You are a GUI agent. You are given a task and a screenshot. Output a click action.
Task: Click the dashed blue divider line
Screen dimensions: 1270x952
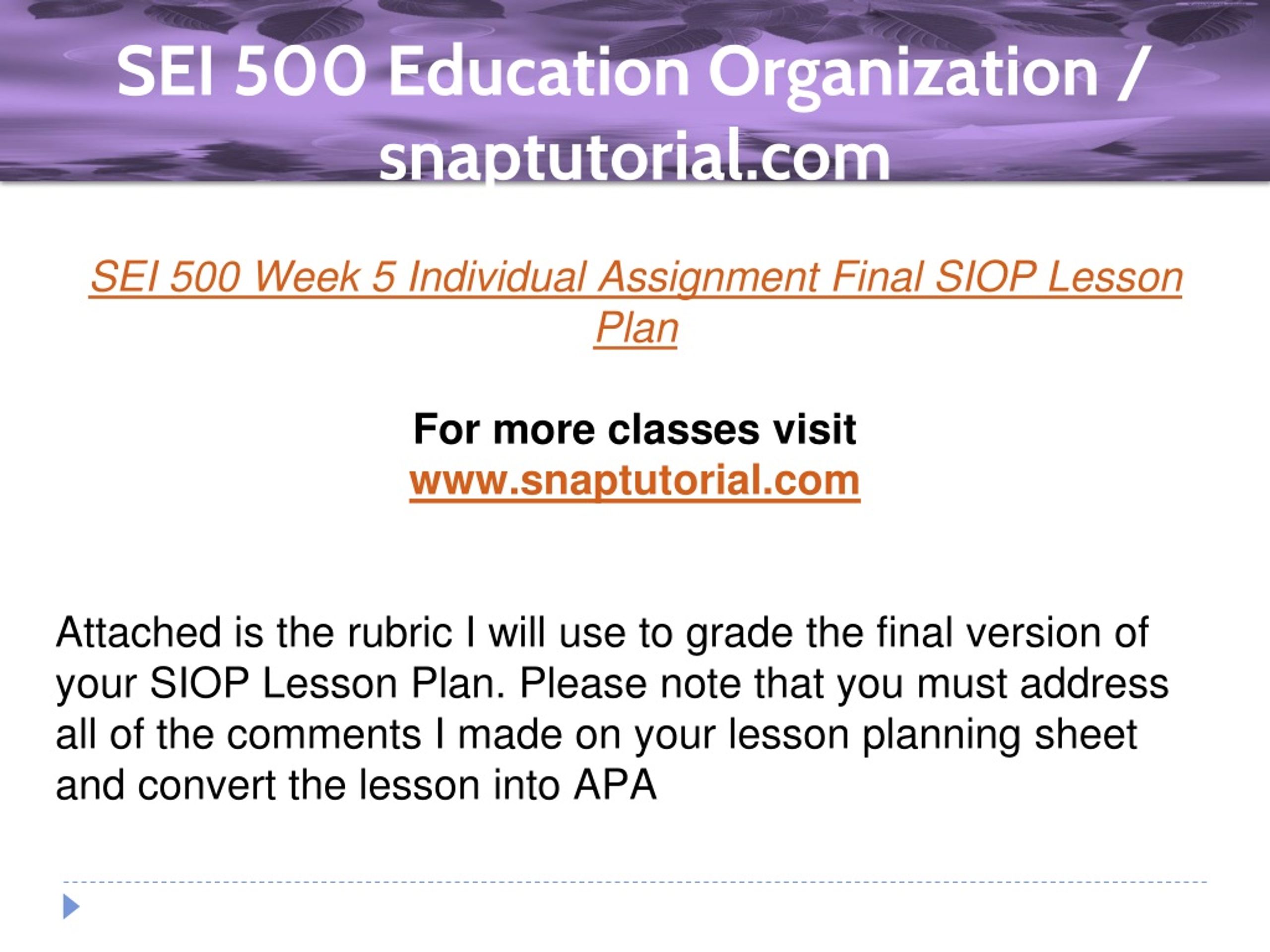coord(635,882)
